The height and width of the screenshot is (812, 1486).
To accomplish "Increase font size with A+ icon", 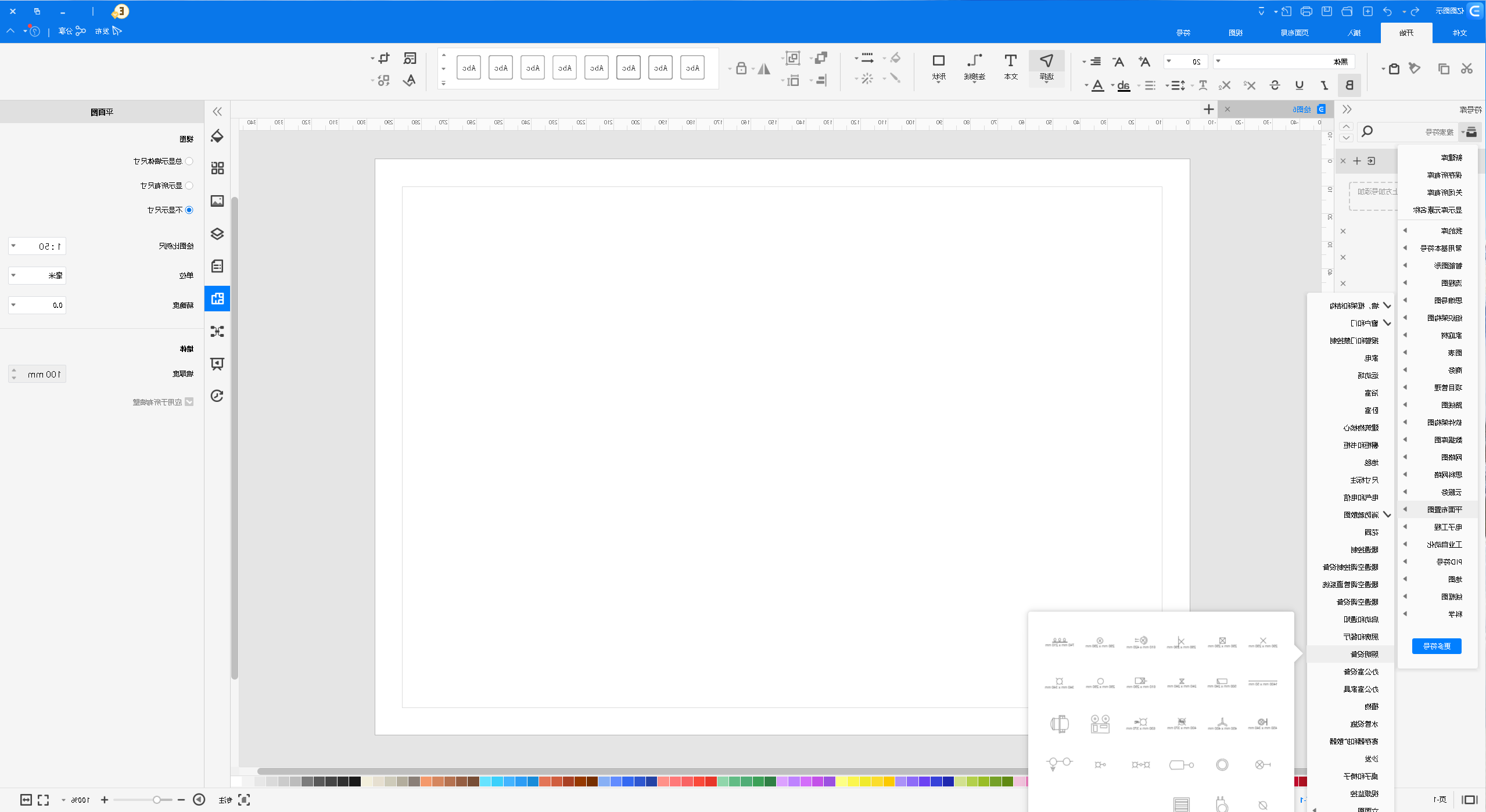I will click(x=1144, y=62).
